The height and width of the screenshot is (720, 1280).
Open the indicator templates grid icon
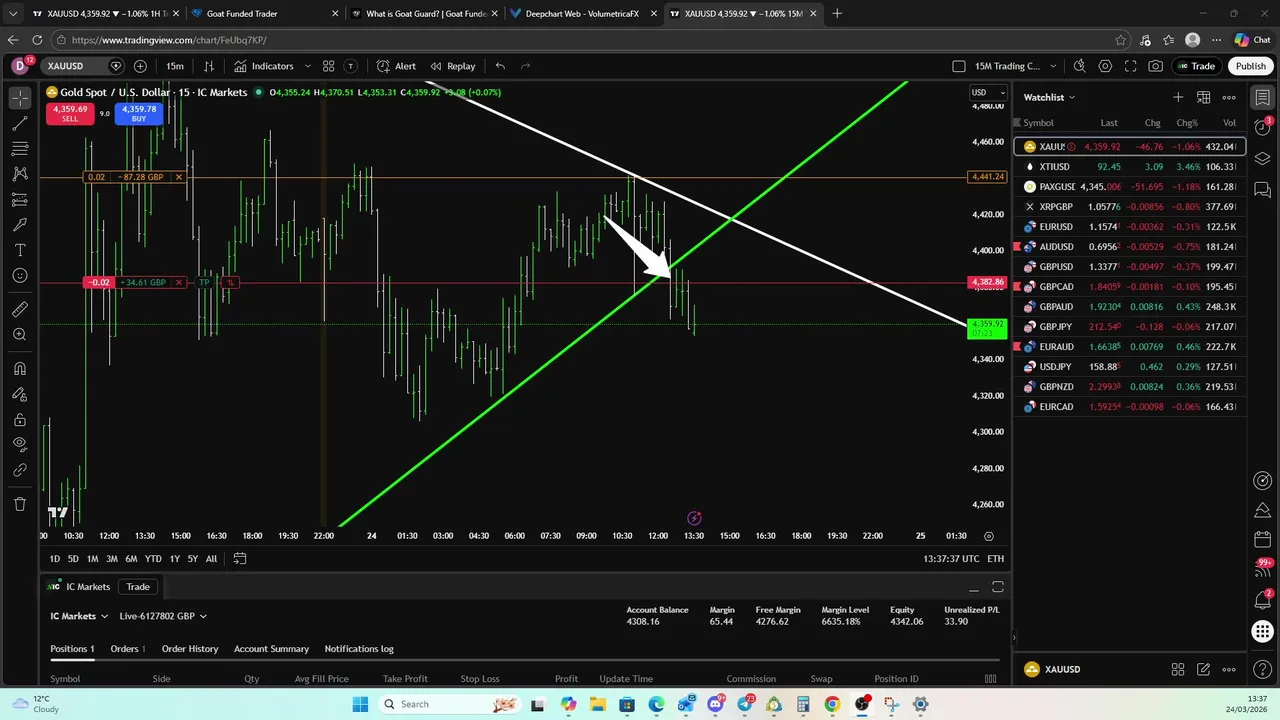click(328, 66)
